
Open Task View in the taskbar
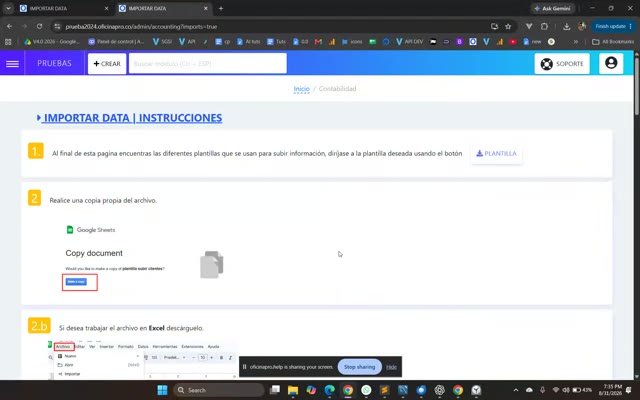275,390
